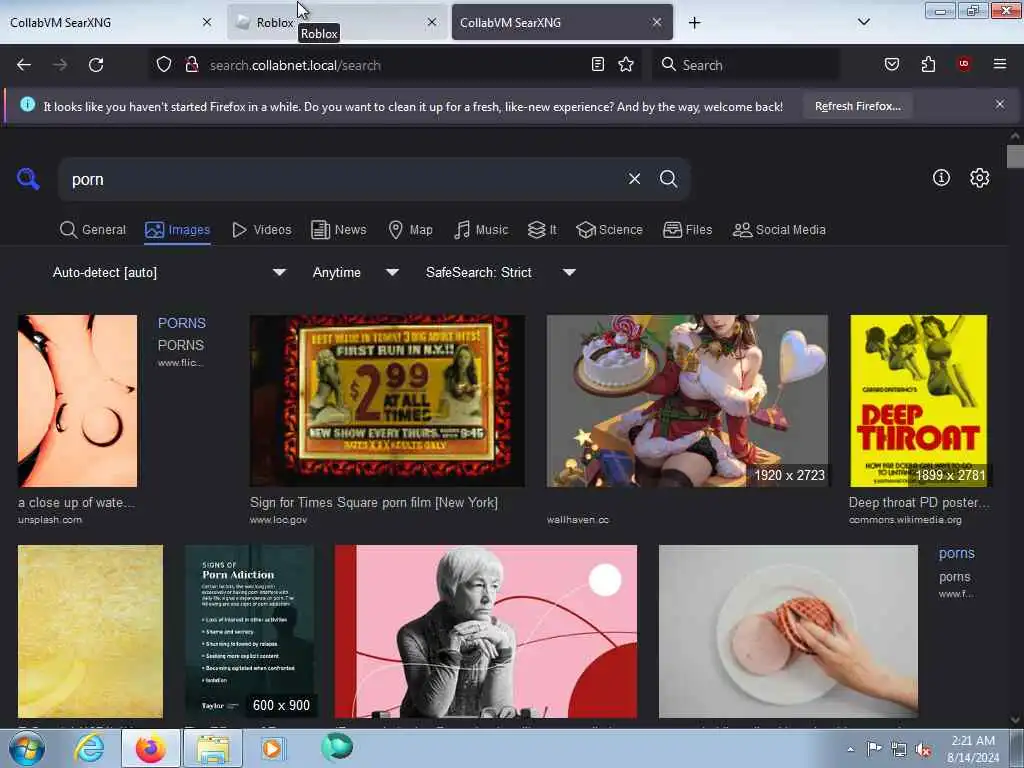
Task: Open the Windows Start button
Action: [x=26, y=748]
